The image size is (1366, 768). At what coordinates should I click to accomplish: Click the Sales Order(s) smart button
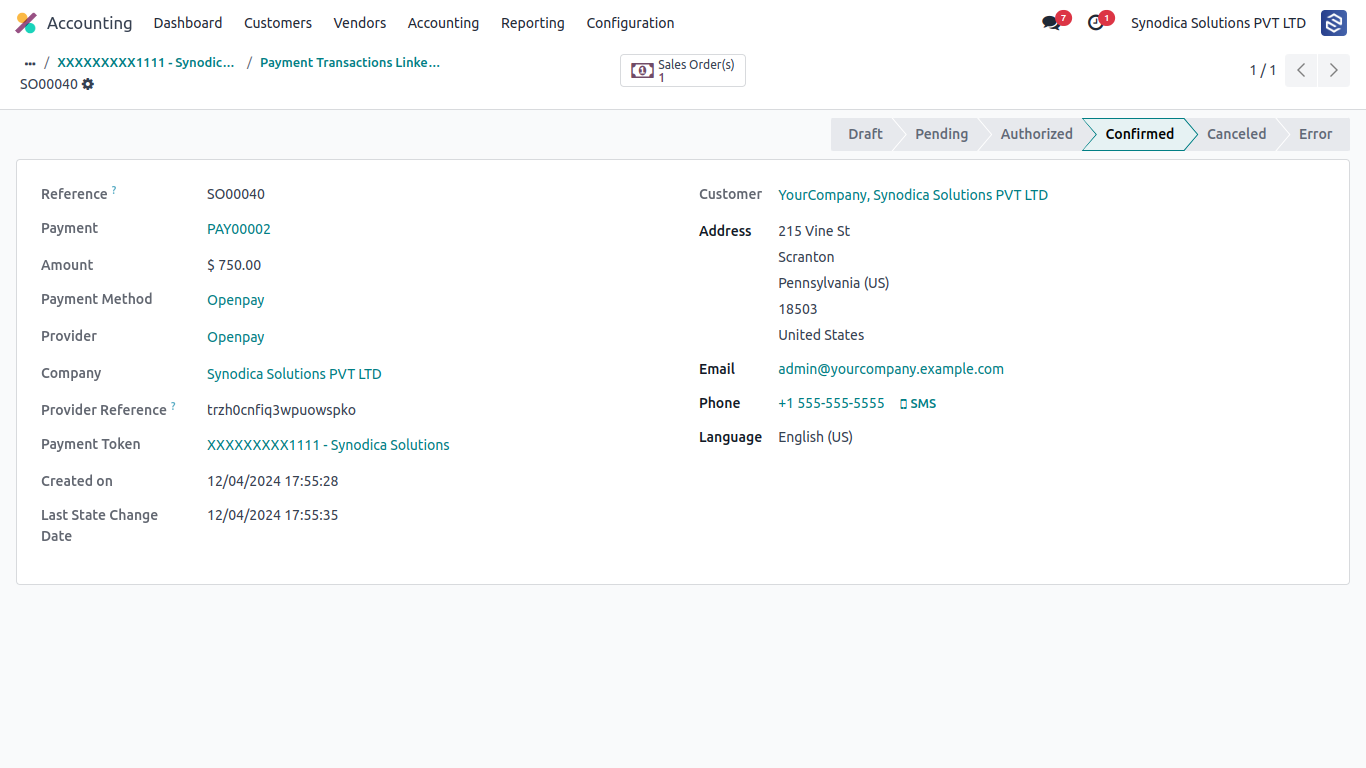pyautogui.click(x=683, y=70)
